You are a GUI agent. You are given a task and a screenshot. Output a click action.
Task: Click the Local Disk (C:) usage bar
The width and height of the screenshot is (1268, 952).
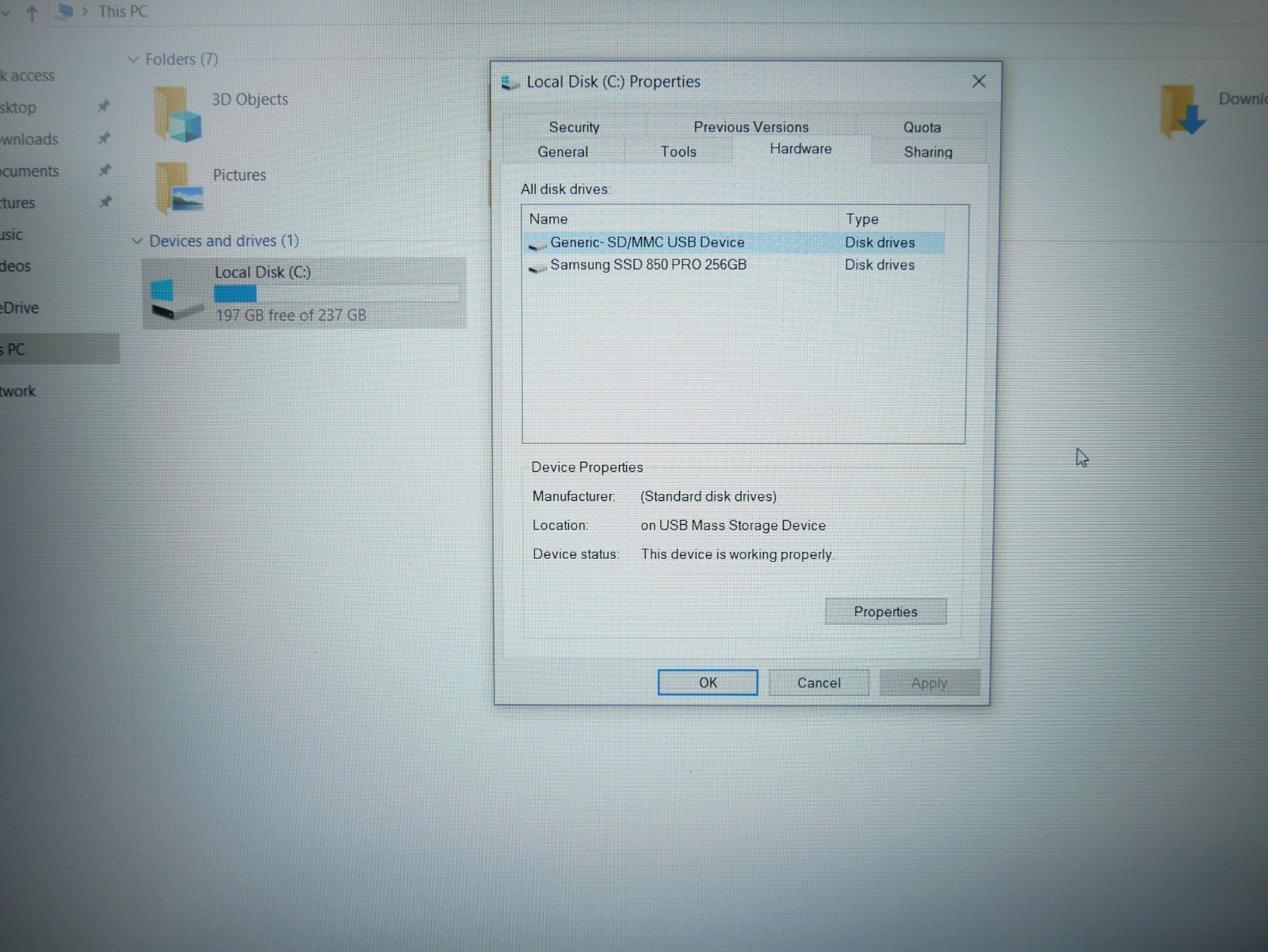pyautogui.click(x=337, y=294)
